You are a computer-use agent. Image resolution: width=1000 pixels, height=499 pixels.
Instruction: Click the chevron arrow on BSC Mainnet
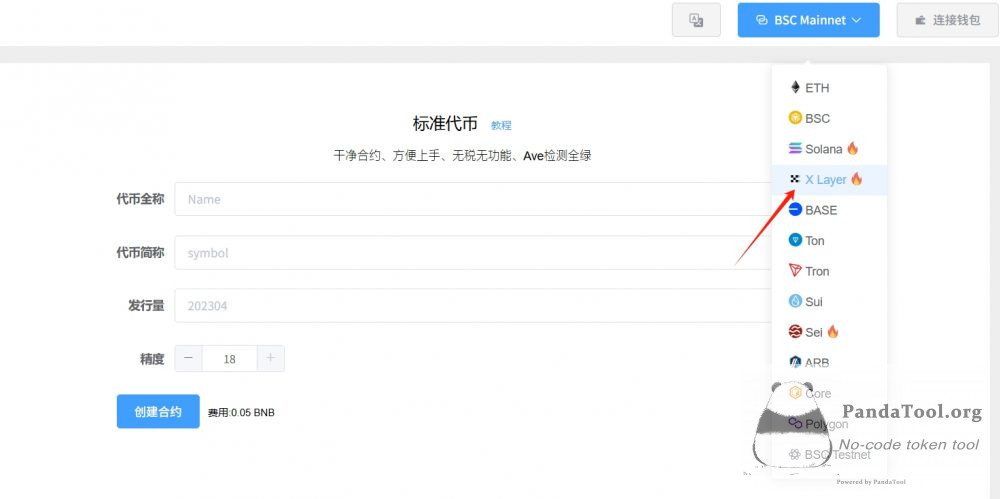[857, 20]
